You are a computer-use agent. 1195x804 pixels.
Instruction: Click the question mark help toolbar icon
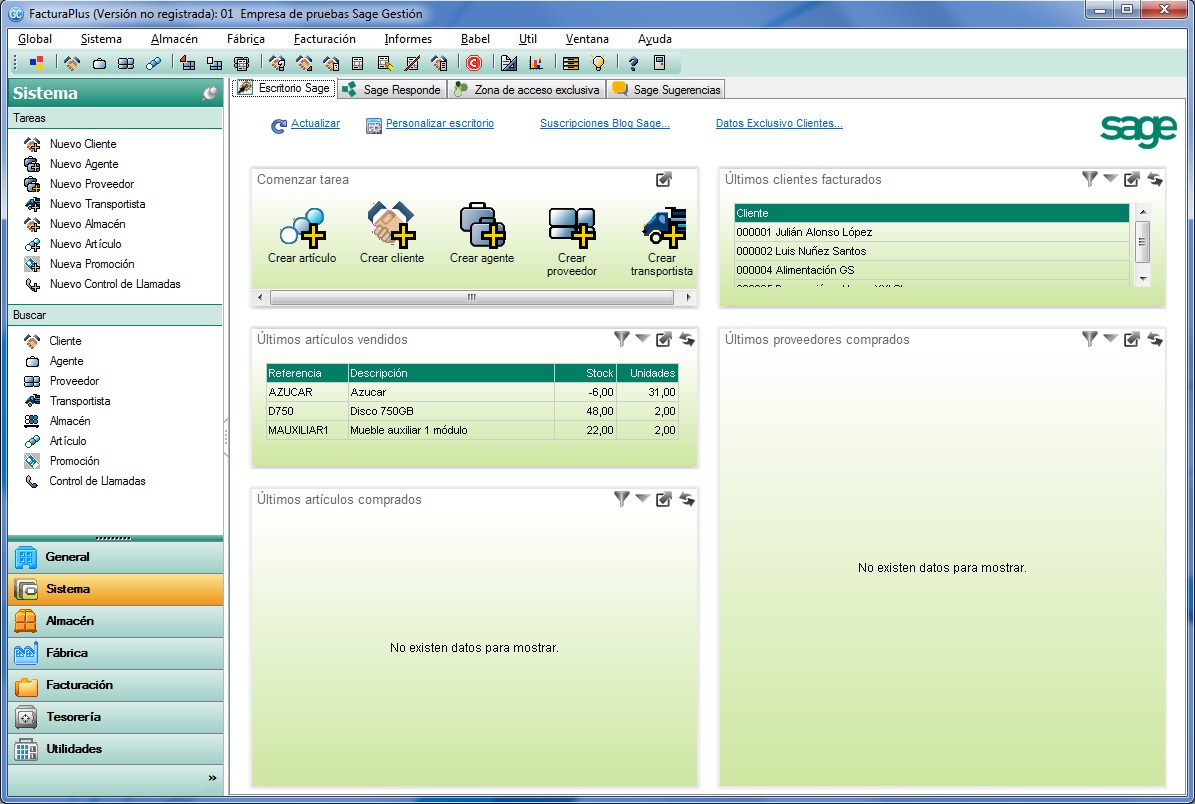(x=633, y=62)
